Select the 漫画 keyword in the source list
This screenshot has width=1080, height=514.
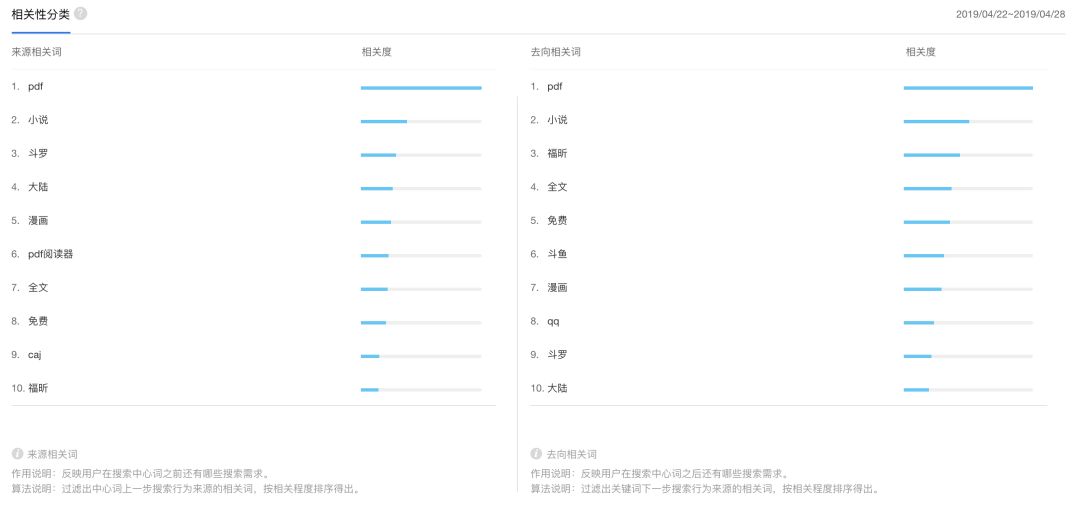tap(38, 221)
